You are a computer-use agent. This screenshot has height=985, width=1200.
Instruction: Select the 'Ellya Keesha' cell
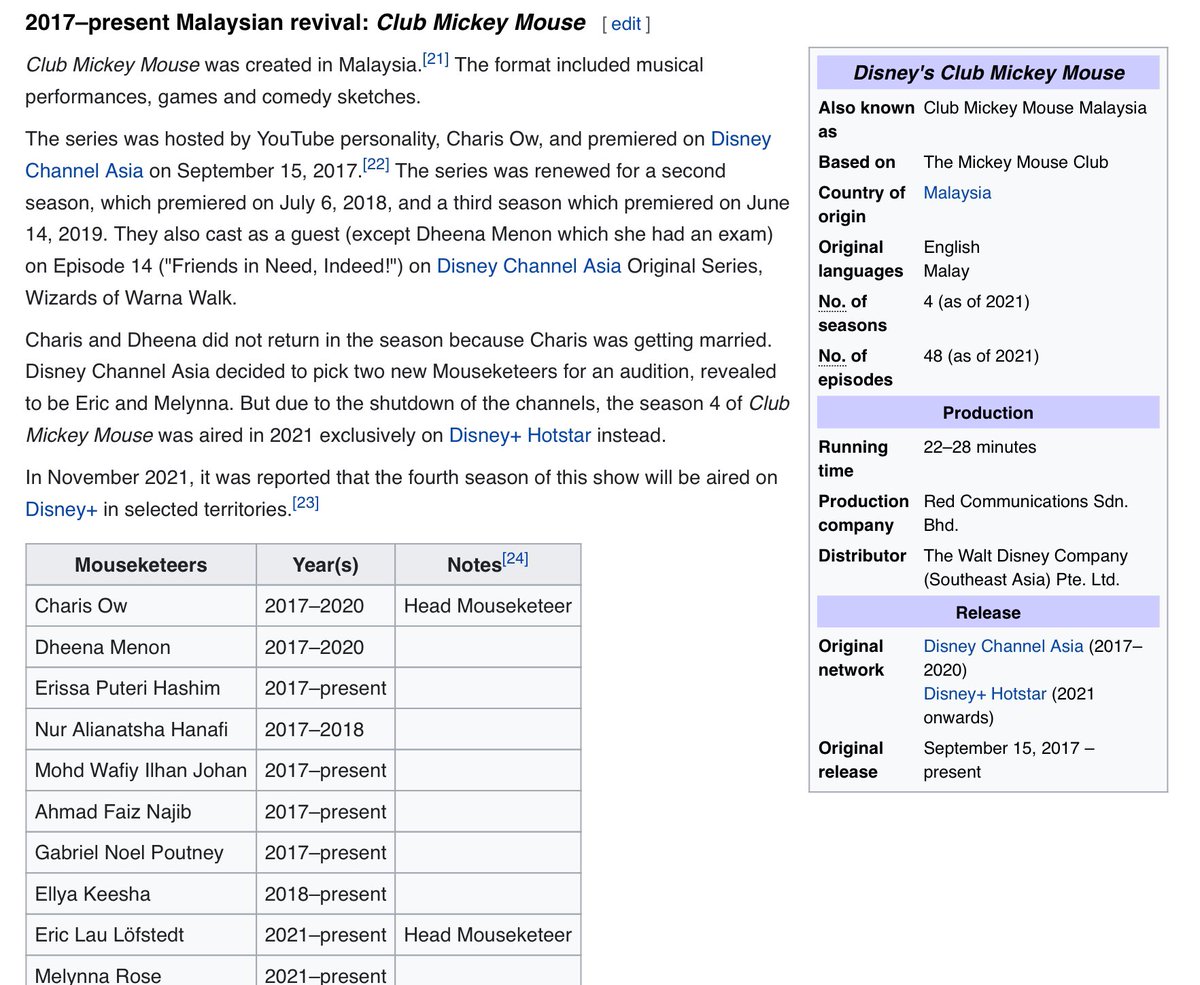pyautogui.click(x=141, y=893)
